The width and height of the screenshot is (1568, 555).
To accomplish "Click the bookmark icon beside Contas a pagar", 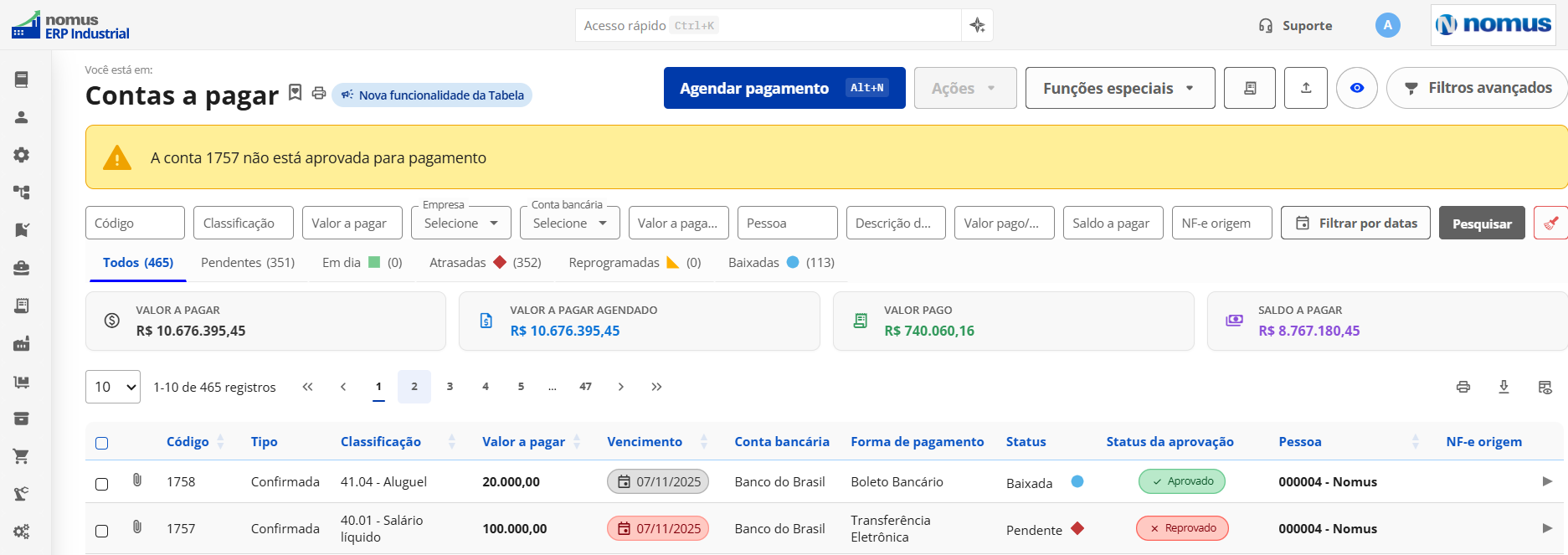I will tap(295, 92).
